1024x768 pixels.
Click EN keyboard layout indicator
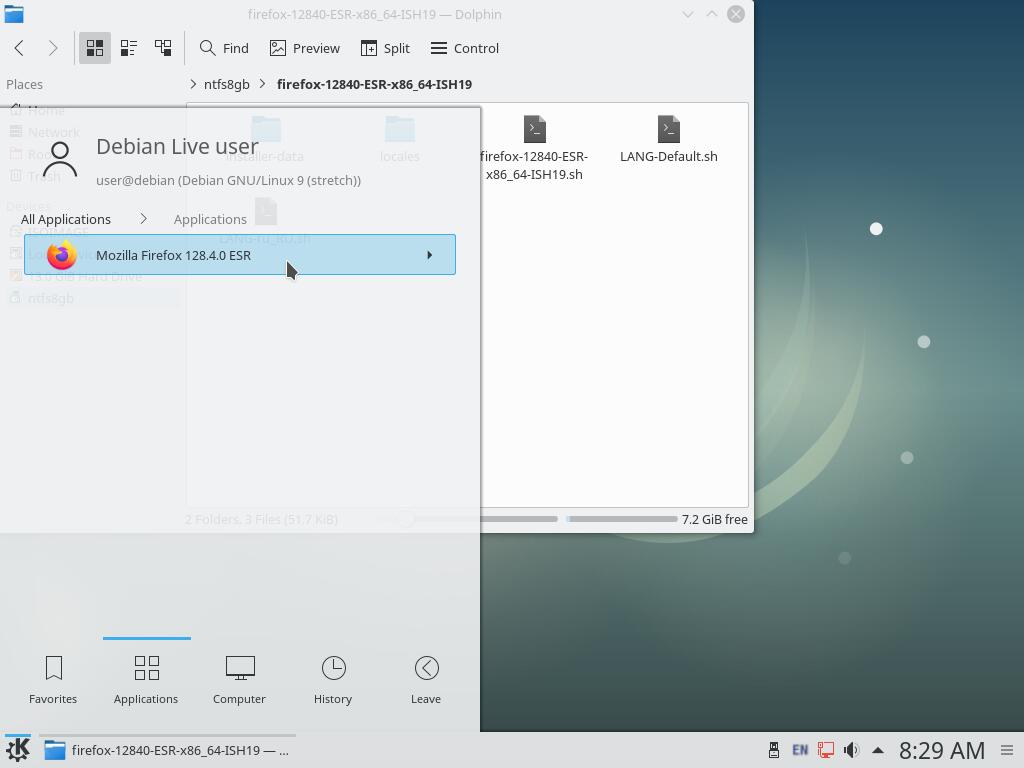click(x=800, y=750)
